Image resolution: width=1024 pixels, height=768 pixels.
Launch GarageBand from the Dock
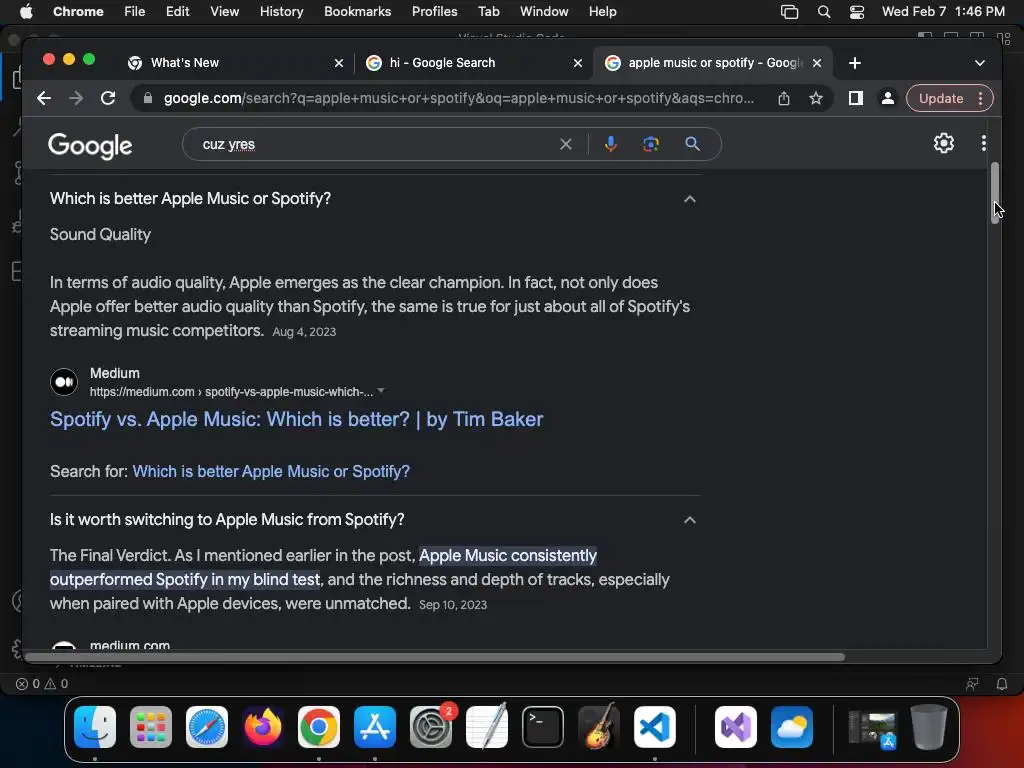[599, 727]
